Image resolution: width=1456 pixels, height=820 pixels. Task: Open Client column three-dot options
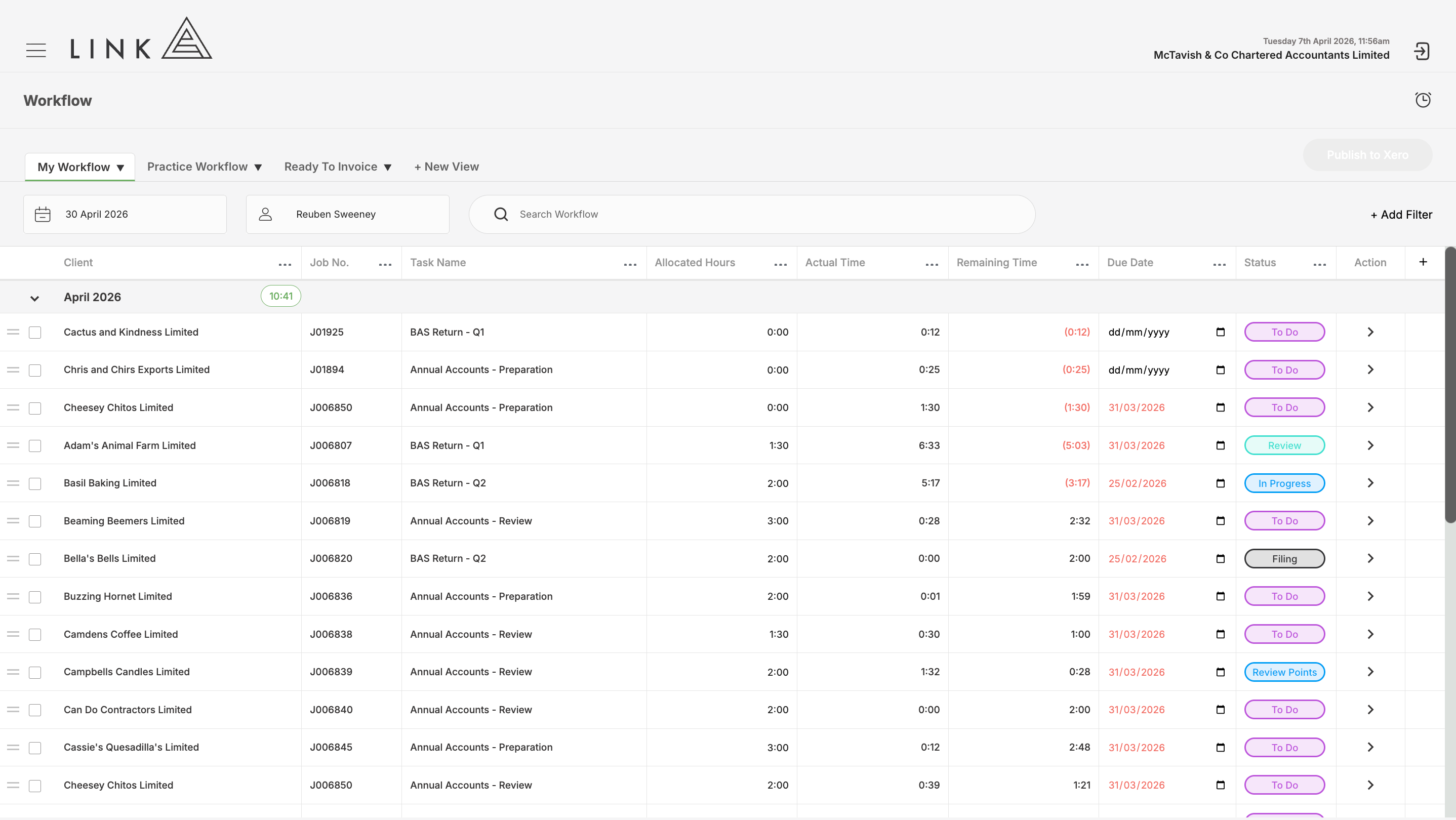tap(285, 264)
